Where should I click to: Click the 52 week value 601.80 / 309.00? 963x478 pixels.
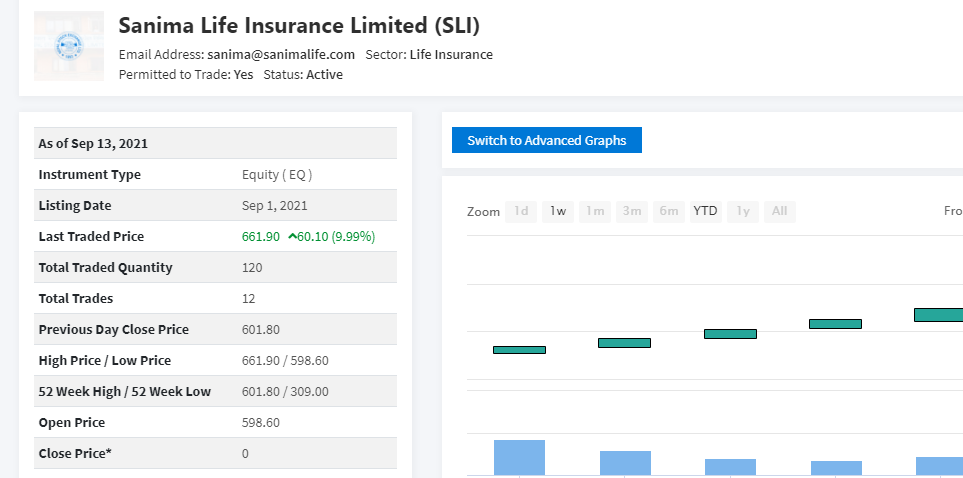pyautogui.click(x=285, y=391)
